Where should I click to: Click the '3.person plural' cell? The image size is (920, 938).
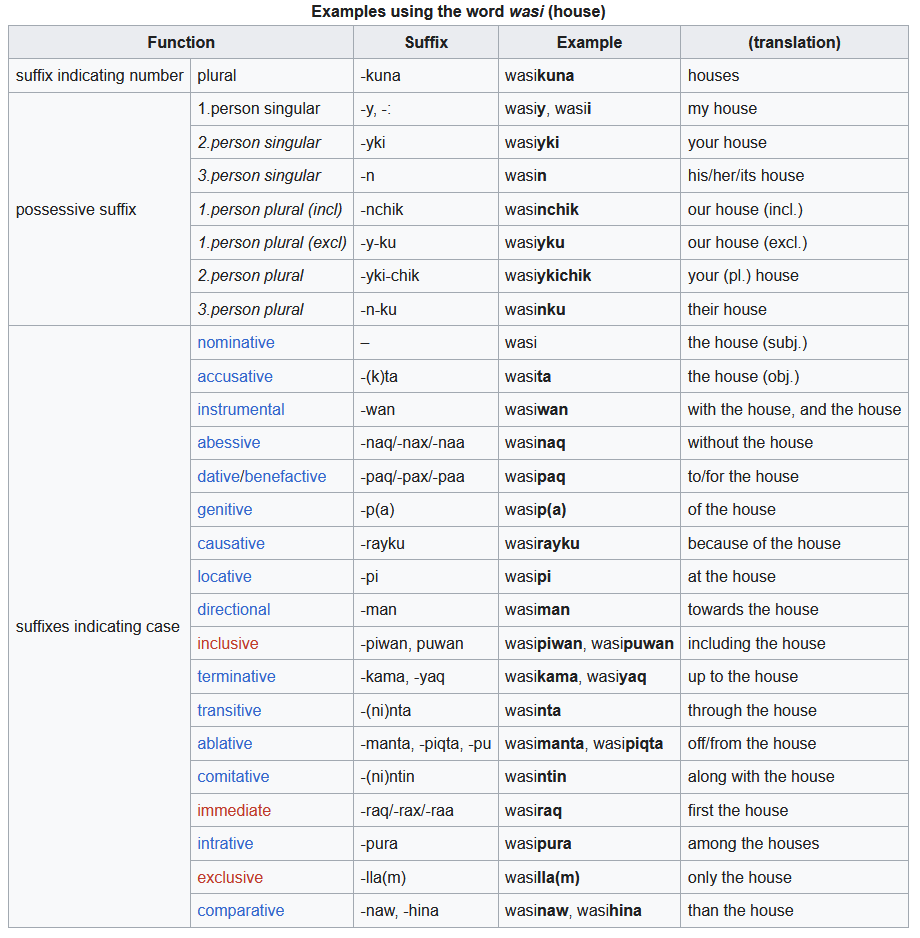(x=272, y=309)
